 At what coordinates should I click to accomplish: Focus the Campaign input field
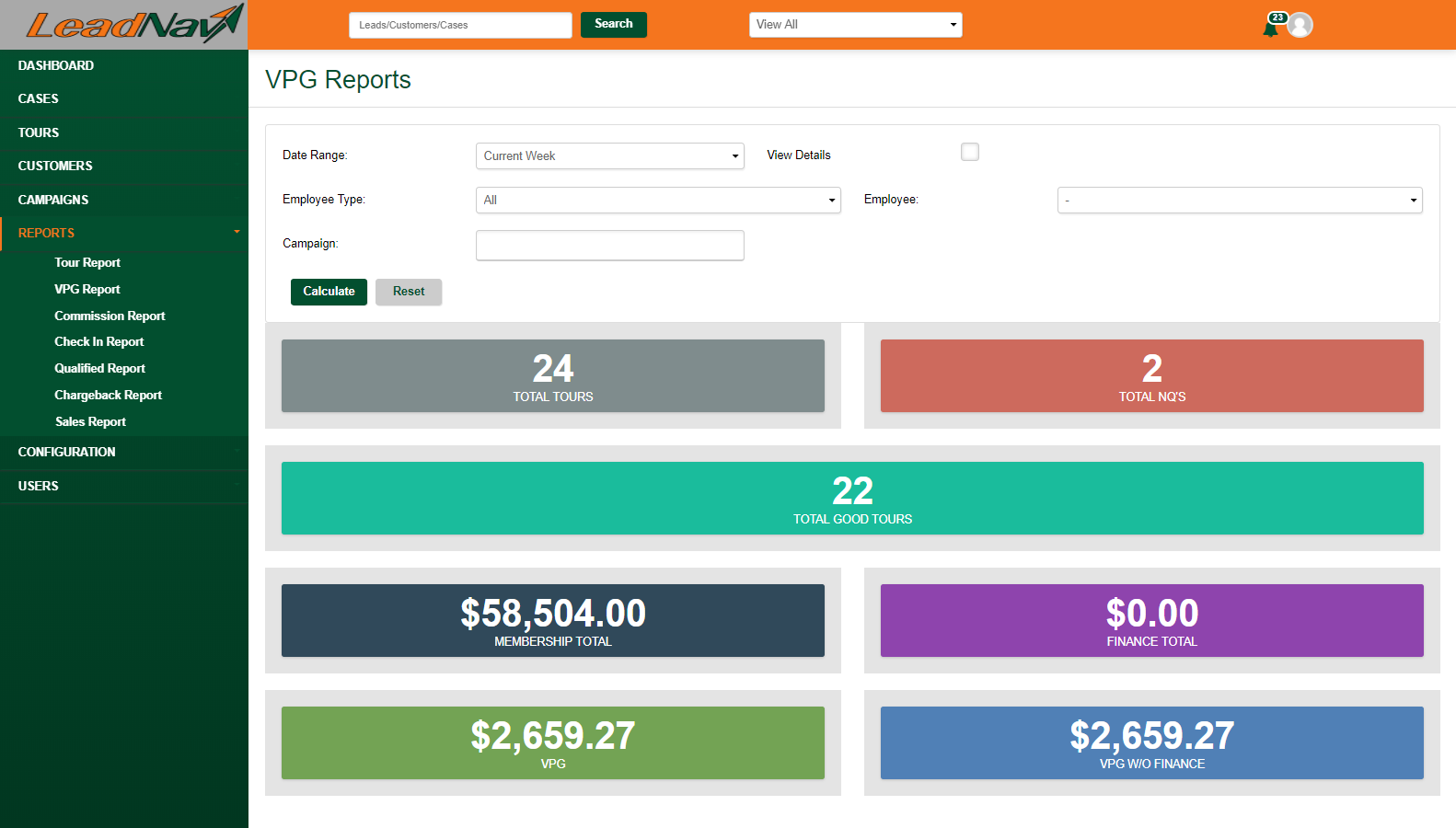(609, 245)
